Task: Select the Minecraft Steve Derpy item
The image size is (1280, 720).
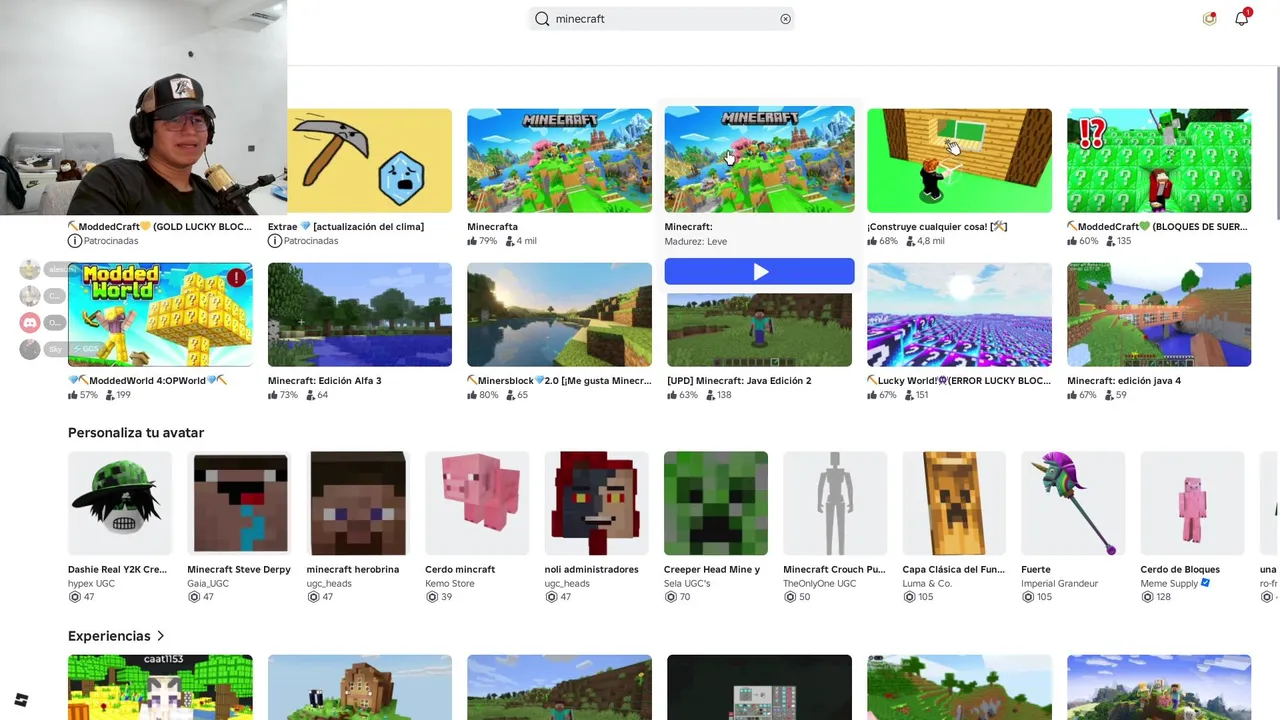Action: click(x=239, y=503)
